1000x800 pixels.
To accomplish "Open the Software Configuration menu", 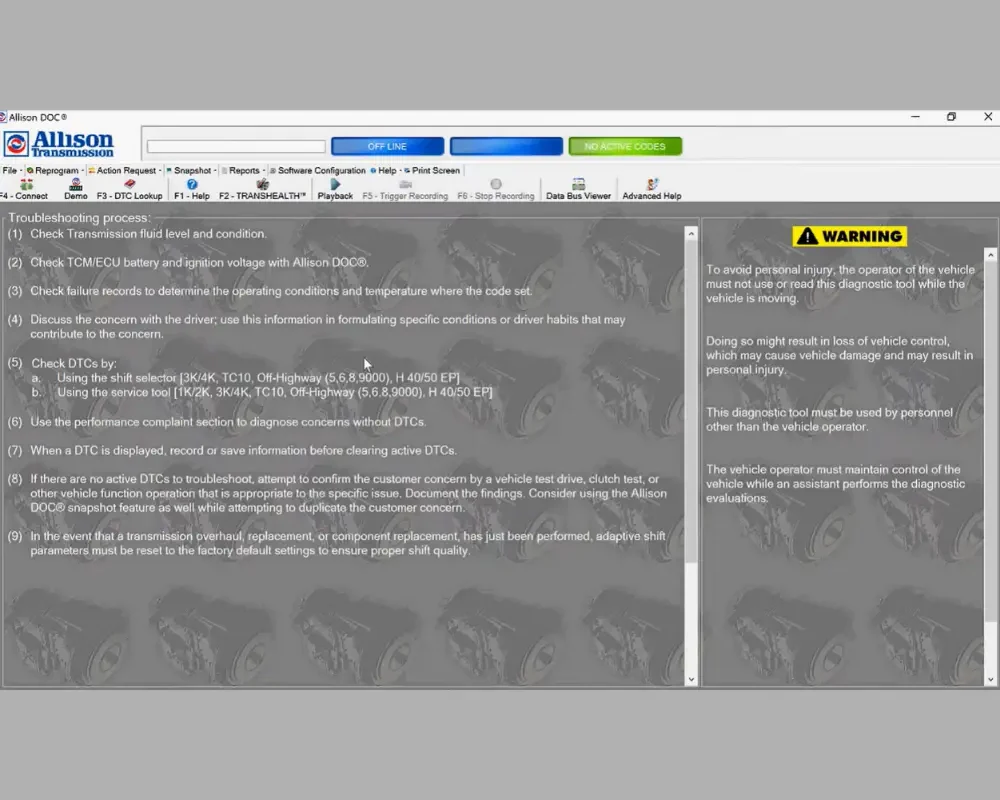I will click(x=318, y=170).
